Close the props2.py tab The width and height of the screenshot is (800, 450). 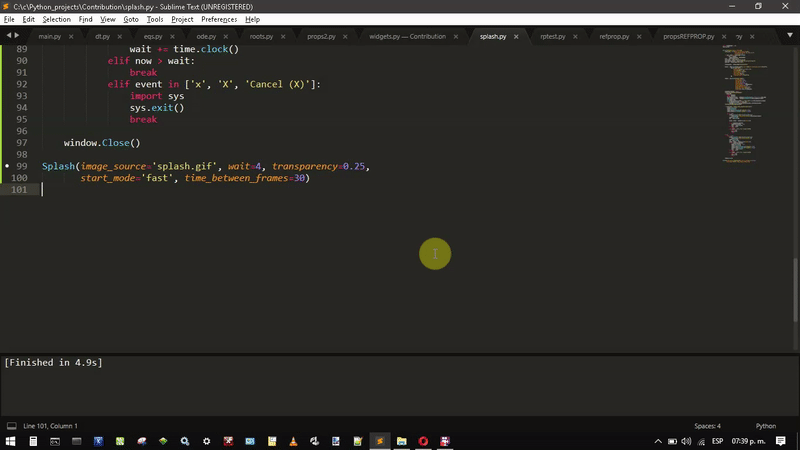click(x=345, y=37)
